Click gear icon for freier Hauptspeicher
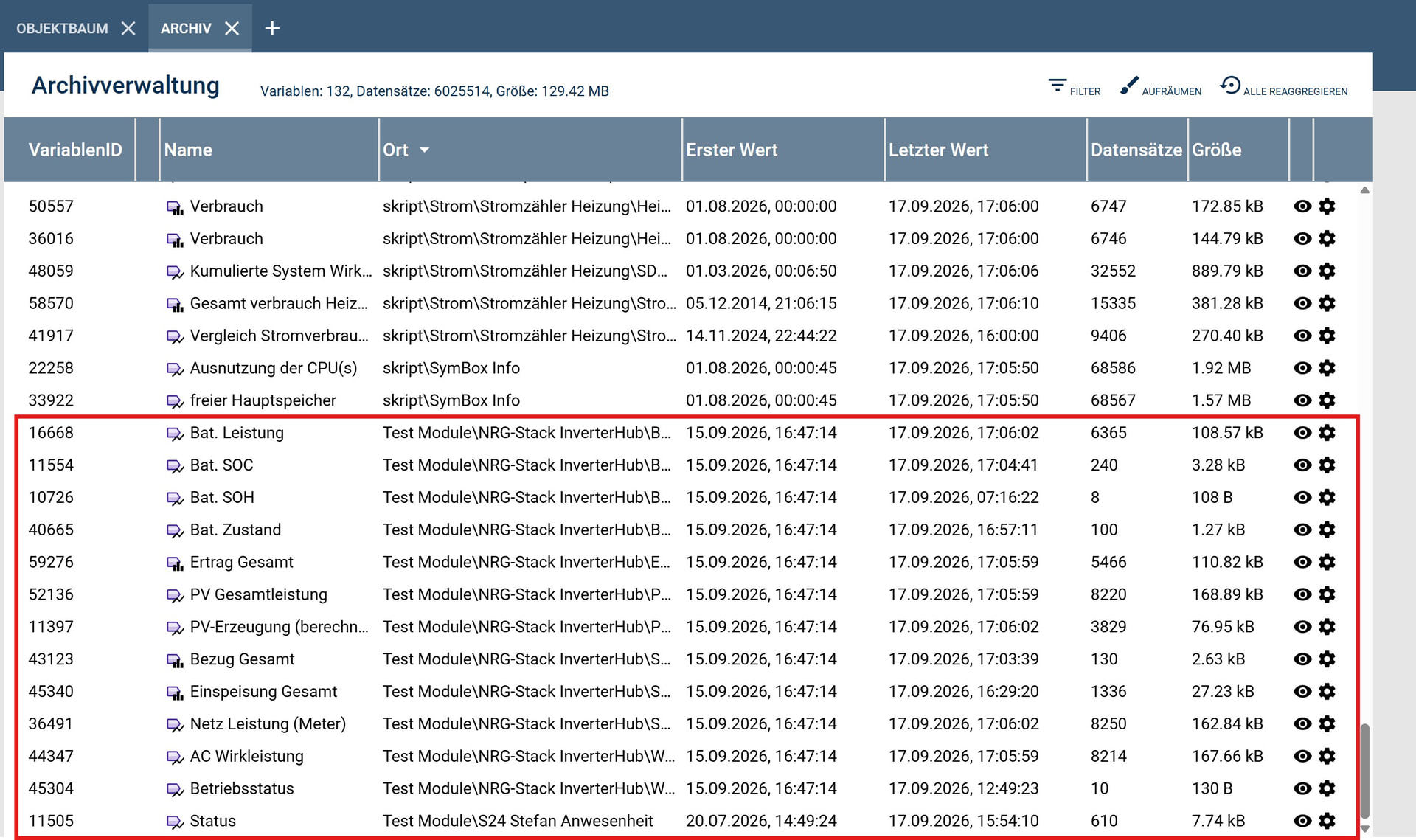 (1327, 400)
